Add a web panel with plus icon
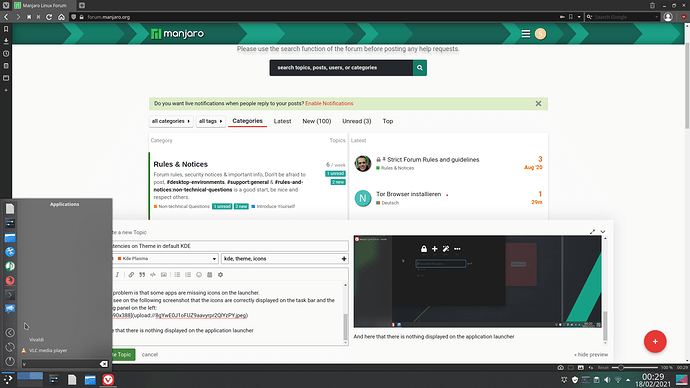Viewport: 690px width, 388px height. pyautogui.click(x=6, y=90)
